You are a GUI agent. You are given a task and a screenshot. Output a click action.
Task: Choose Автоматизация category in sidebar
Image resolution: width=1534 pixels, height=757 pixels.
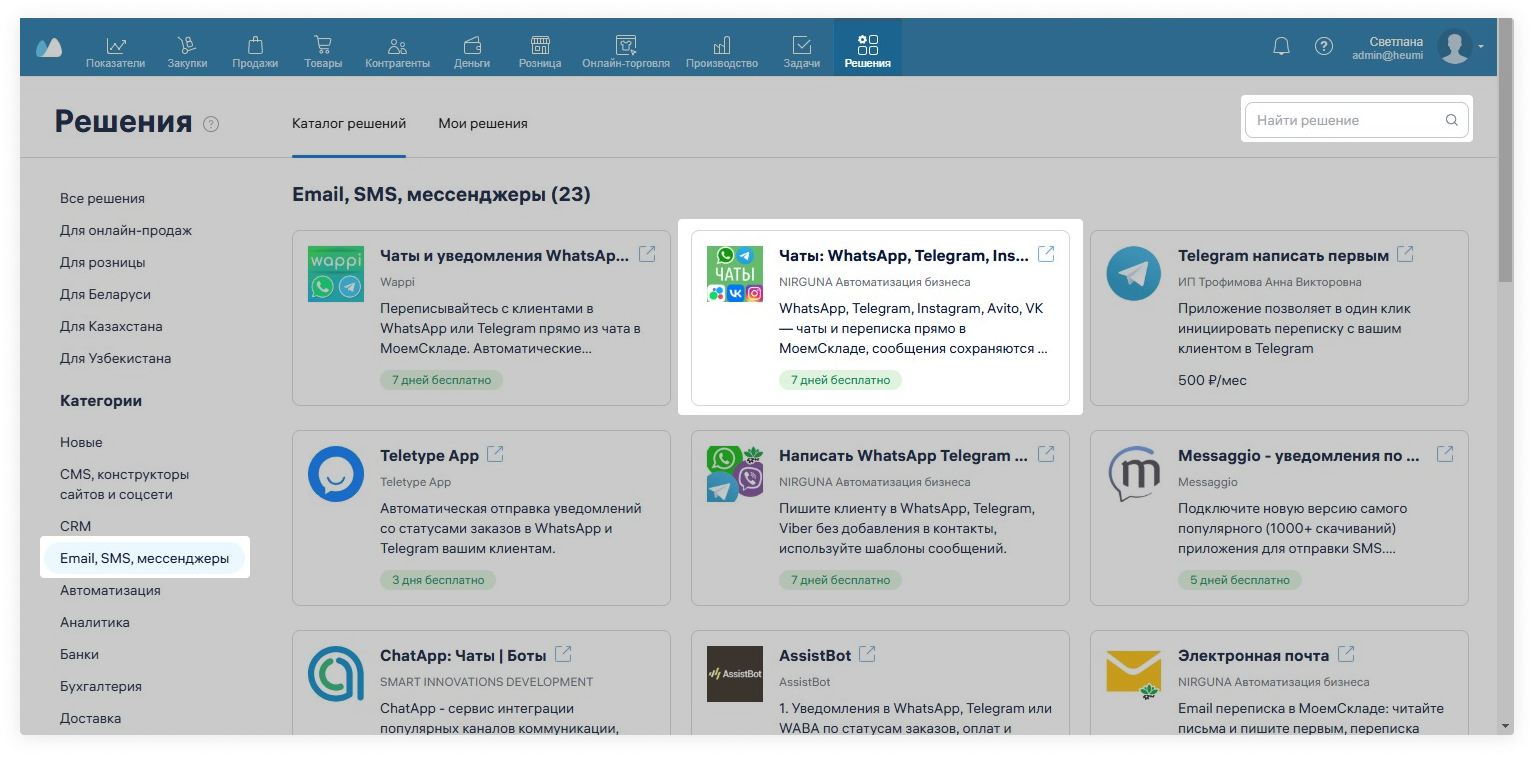pos(110,590)
